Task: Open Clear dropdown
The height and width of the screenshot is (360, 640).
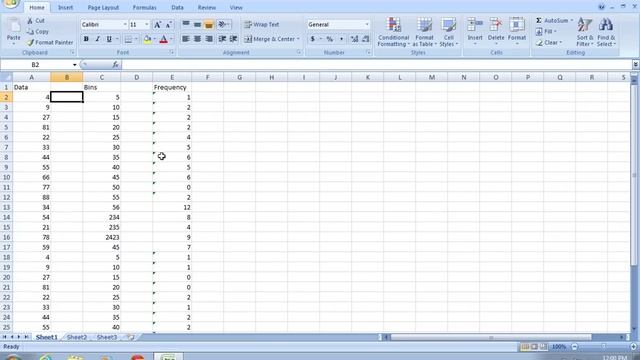Action: pos(549,42)
